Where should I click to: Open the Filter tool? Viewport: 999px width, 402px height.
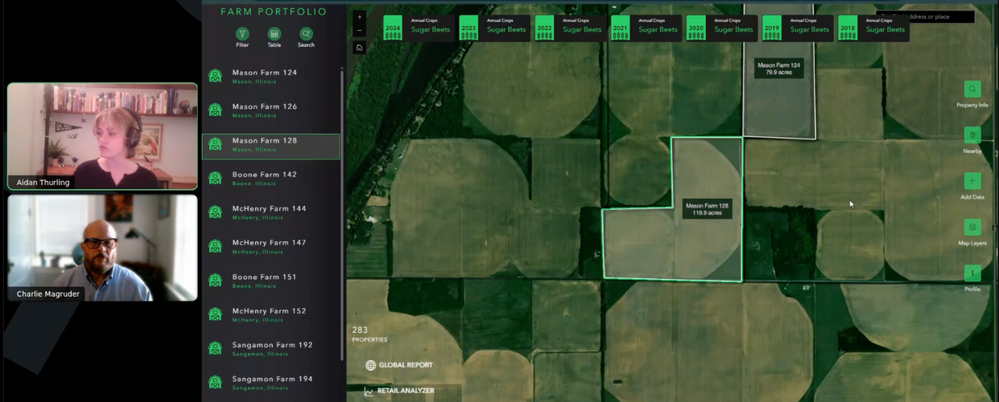click(242, 34)
